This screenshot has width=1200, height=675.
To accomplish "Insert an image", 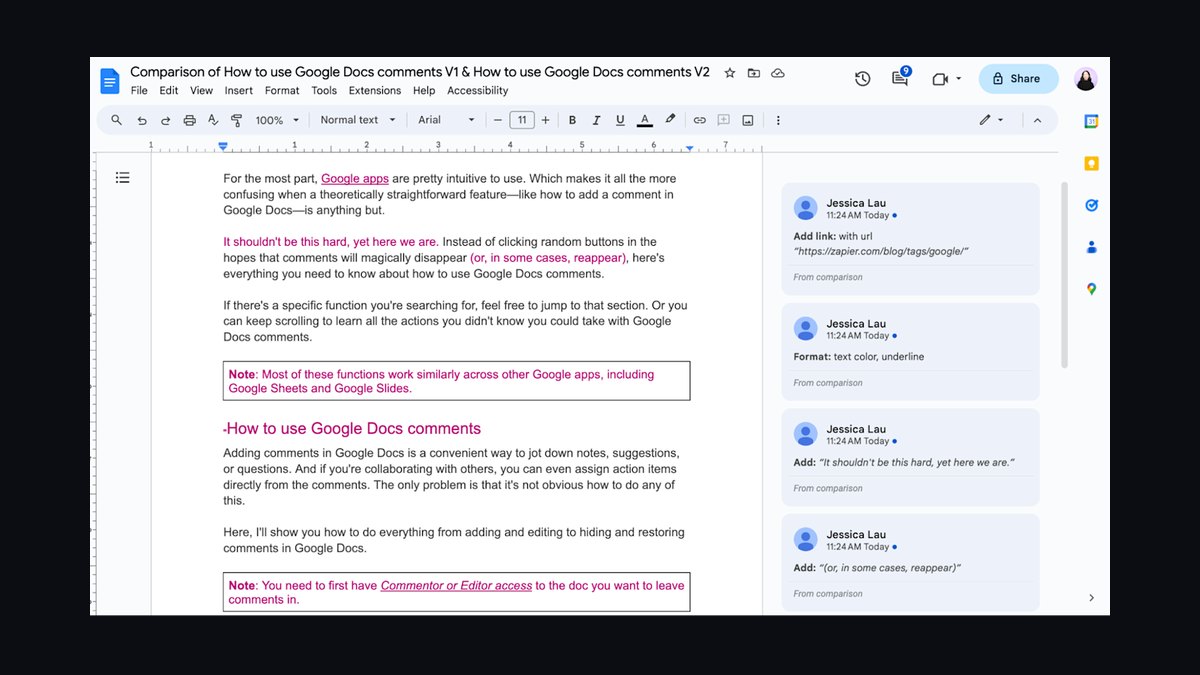I will (748, 120).
